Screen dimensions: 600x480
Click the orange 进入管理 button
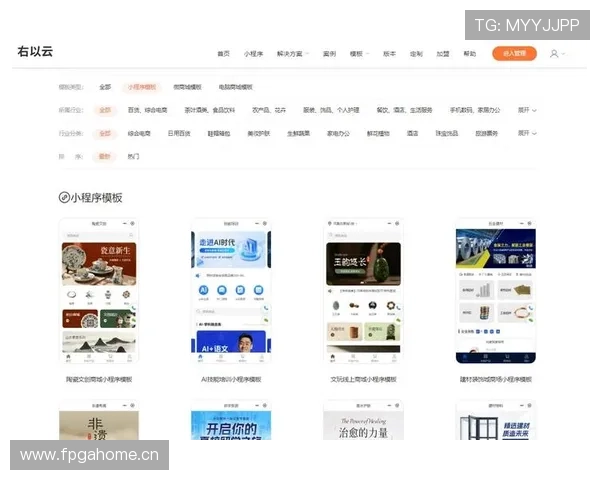pos(514,54)
